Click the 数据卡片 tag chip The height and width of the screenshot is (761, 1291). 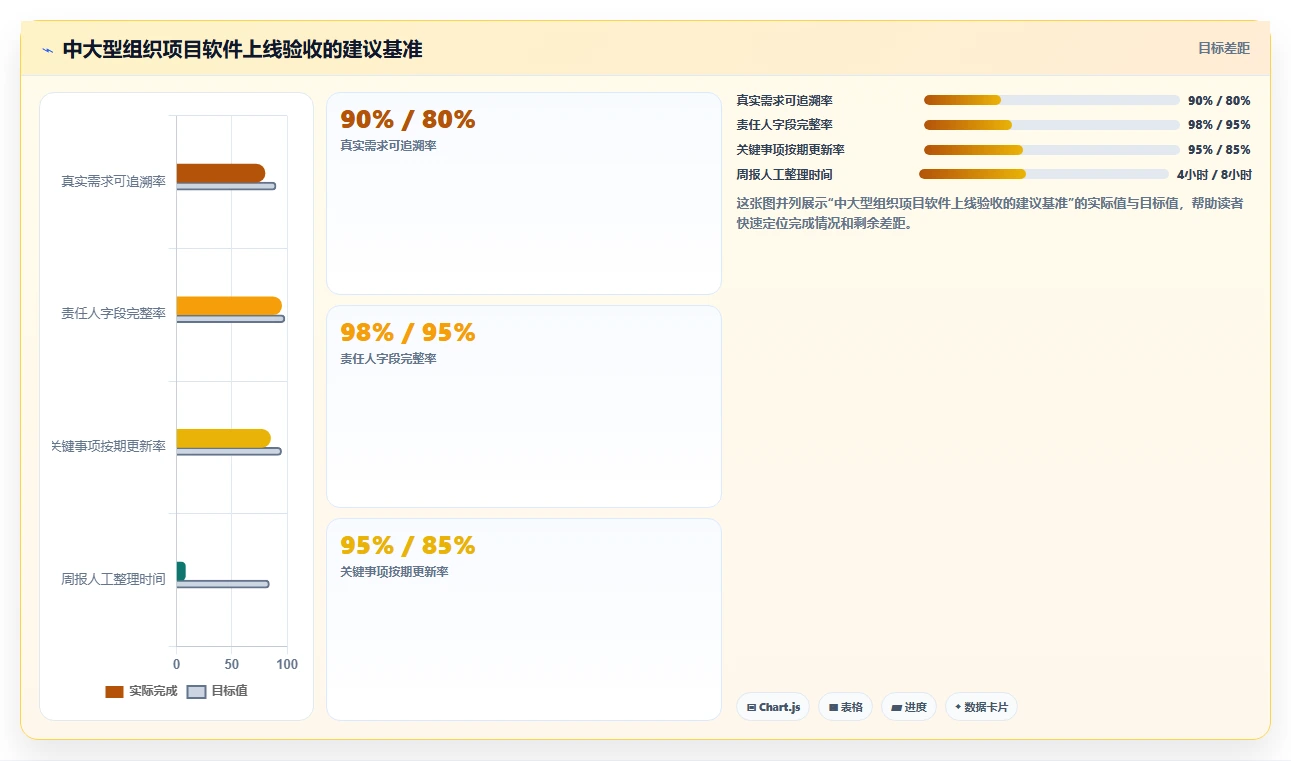(x=981, y=707)
